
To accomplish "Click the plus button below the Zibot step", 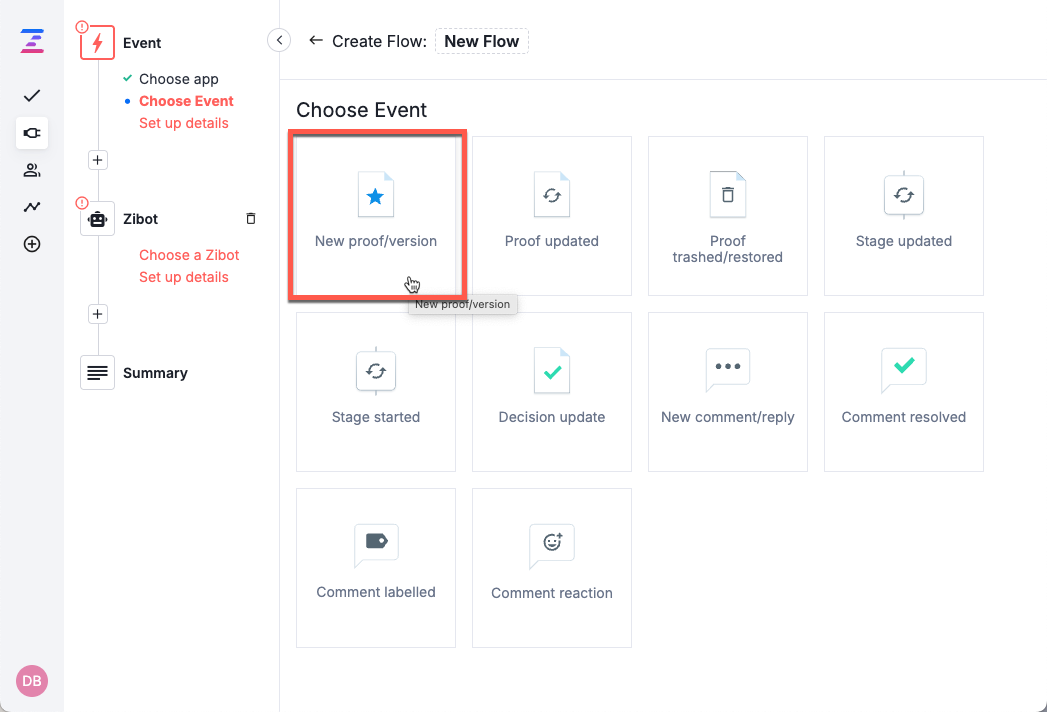I will coord(97,313).
